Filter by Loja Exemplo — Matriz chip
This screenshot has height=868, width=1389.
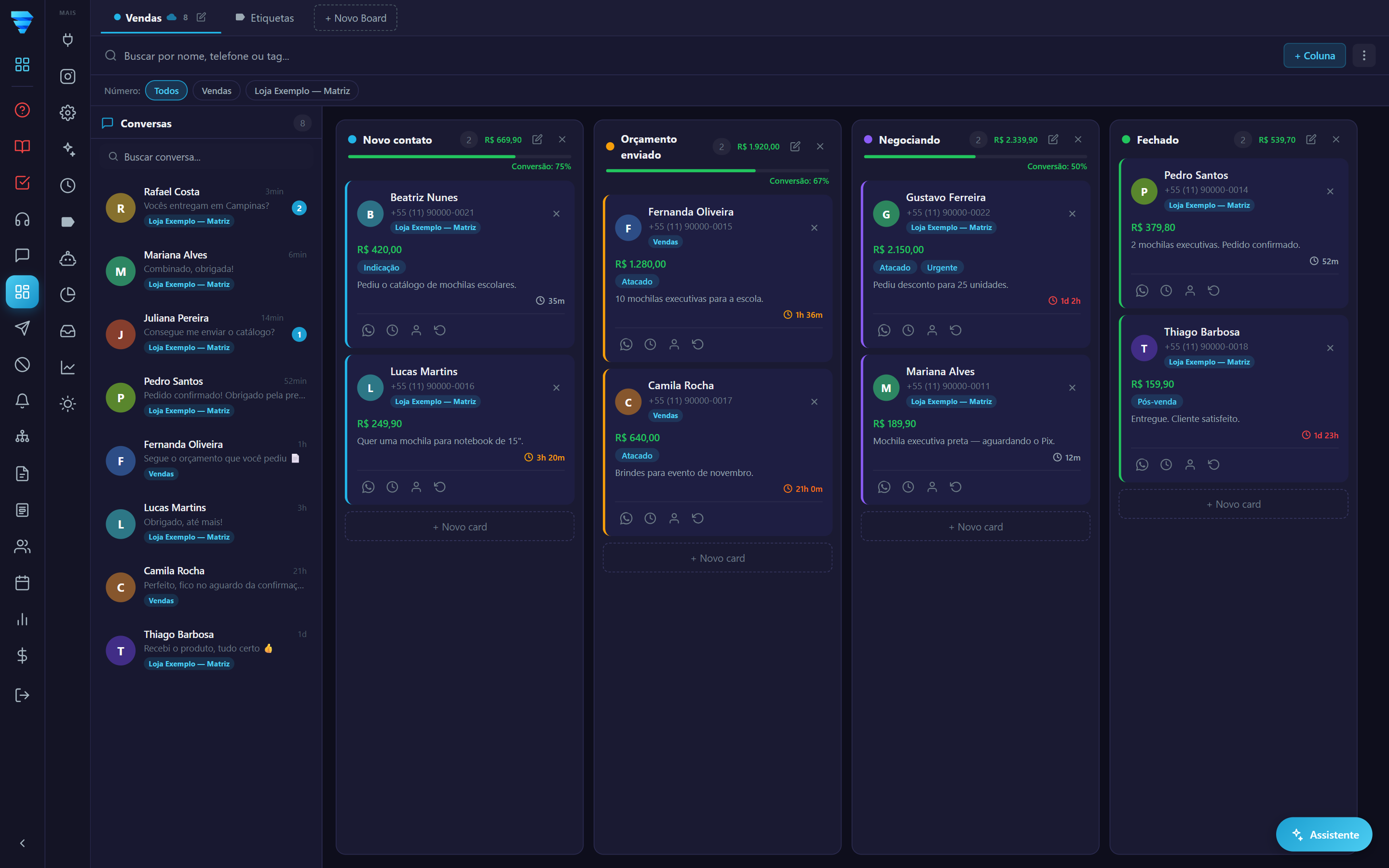point(302,91)
